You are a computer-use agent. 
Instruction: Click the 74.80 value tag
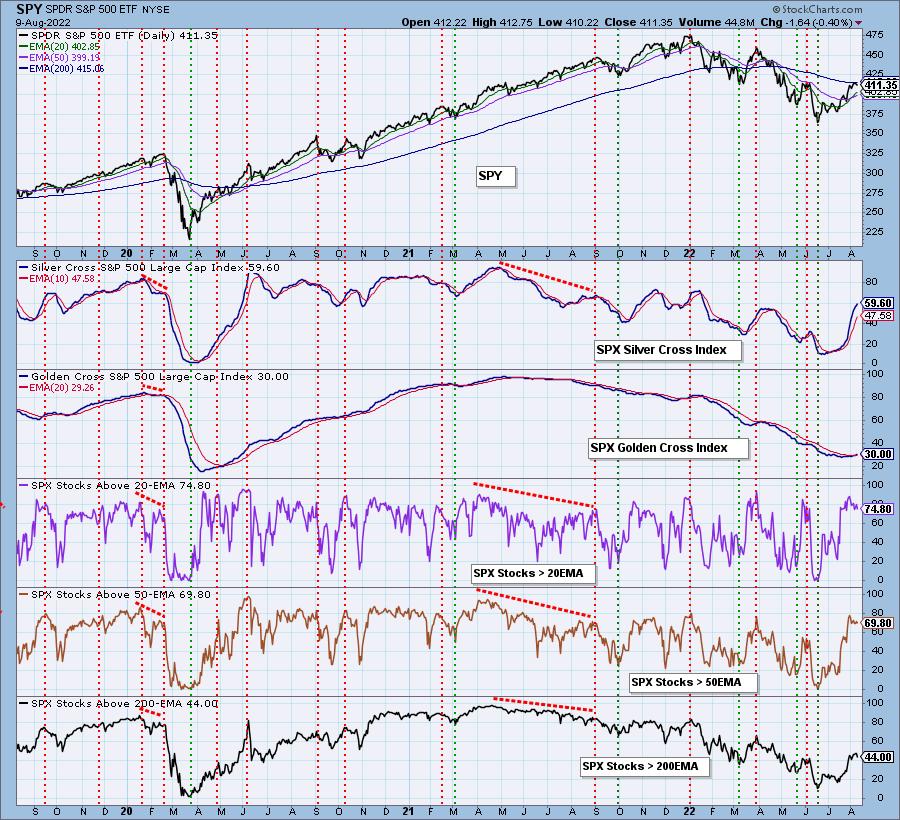coord(879,509)
